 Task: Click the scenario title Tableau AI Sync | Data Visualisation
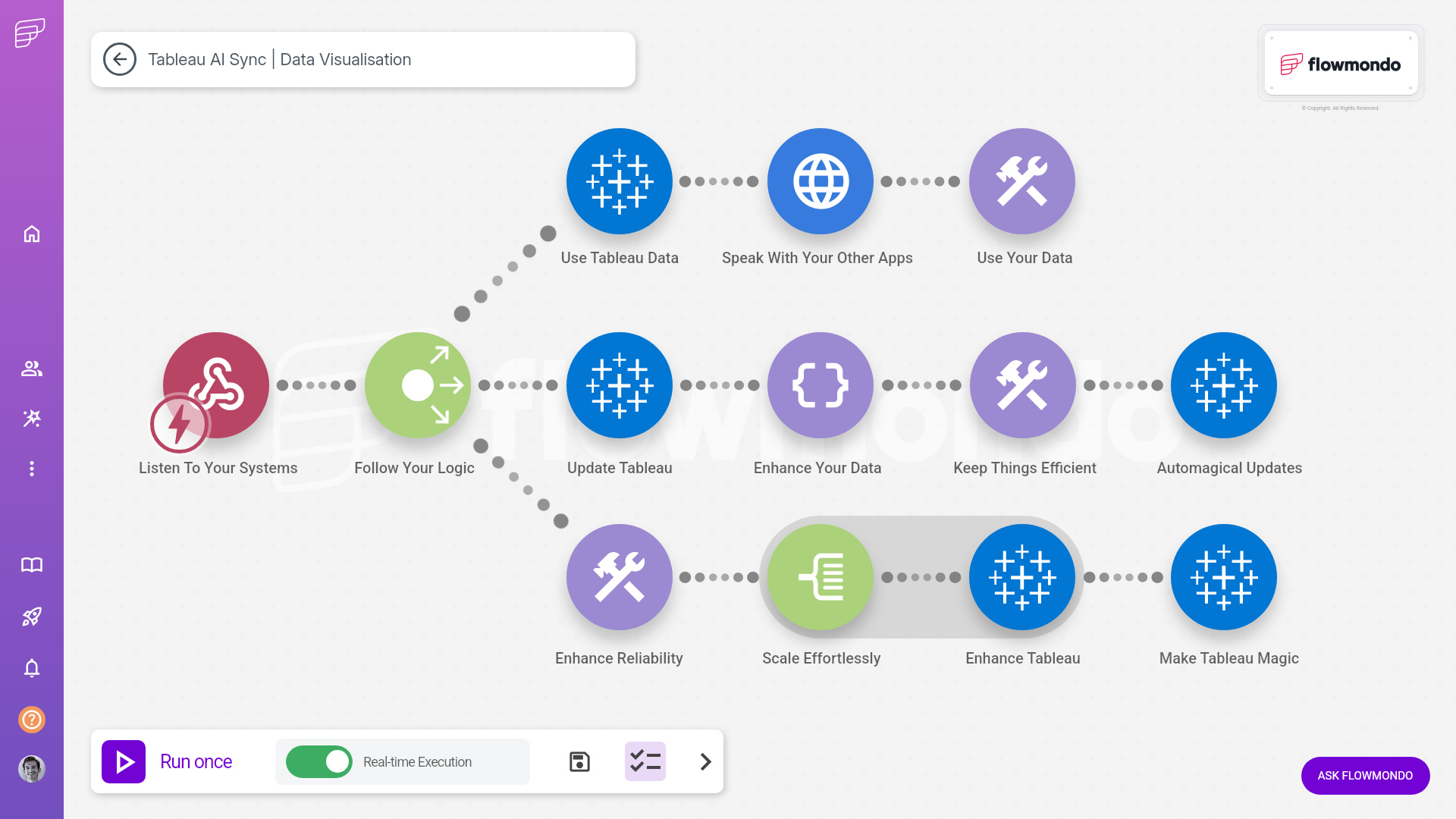point(280,59)
